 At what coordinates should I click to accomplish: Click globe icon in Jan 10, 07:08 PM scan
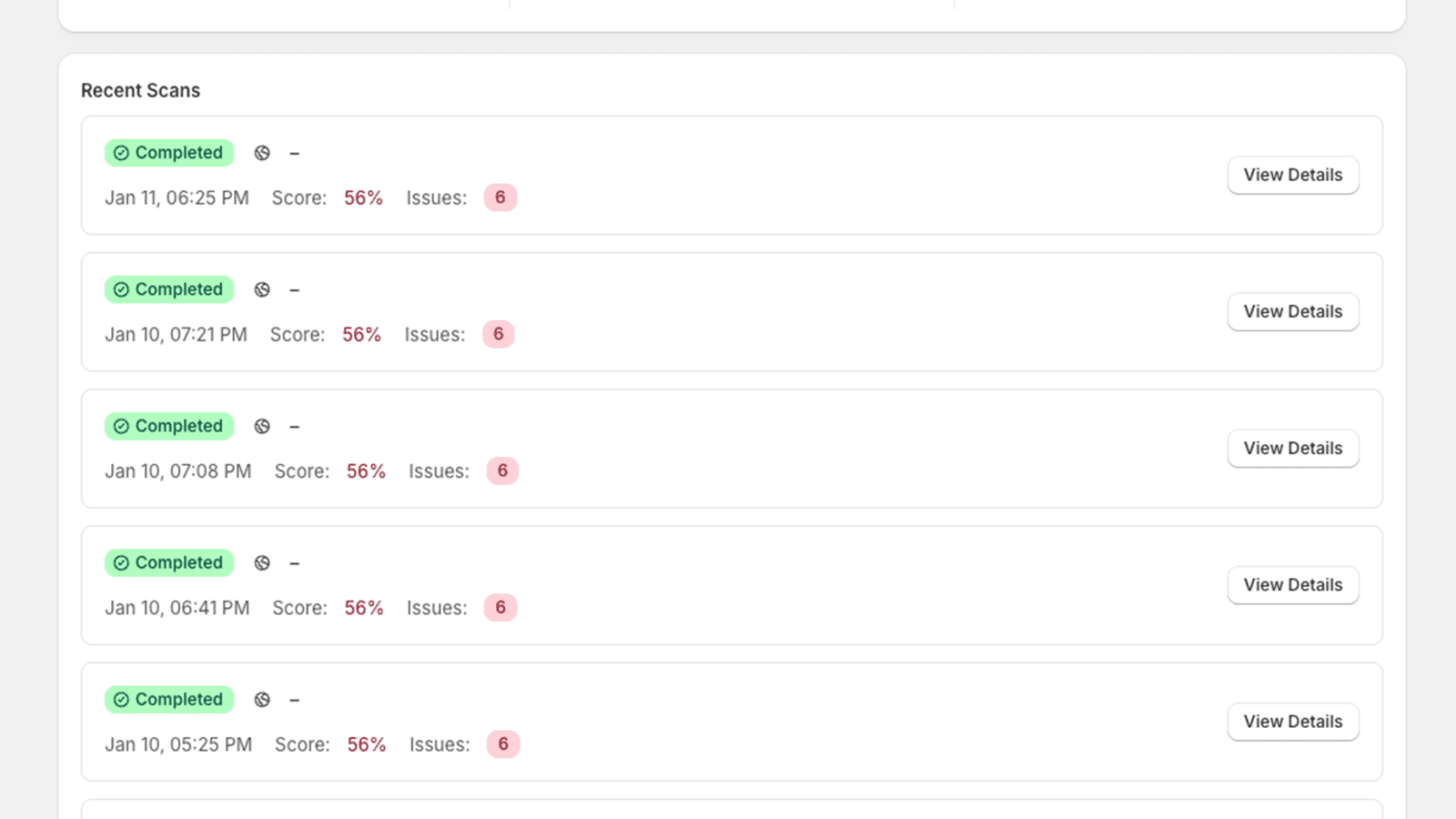pos(262,426)
